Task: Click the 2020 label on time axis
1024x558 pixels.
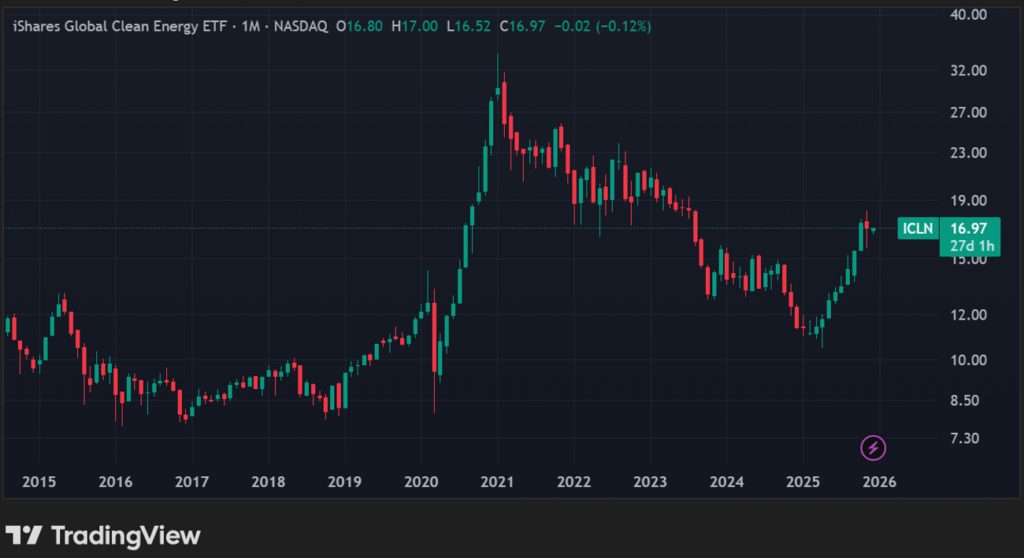Action: pos(421,482)
